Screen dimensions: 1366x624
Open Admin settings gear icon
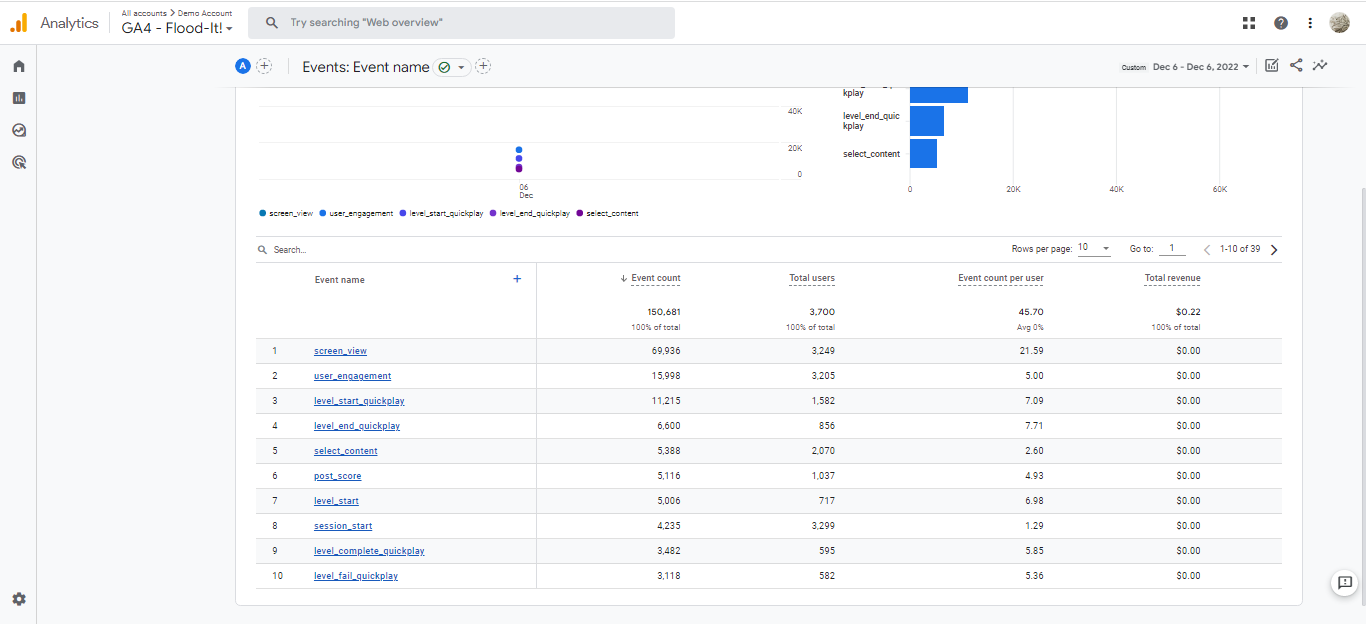[x=18, y=599]
